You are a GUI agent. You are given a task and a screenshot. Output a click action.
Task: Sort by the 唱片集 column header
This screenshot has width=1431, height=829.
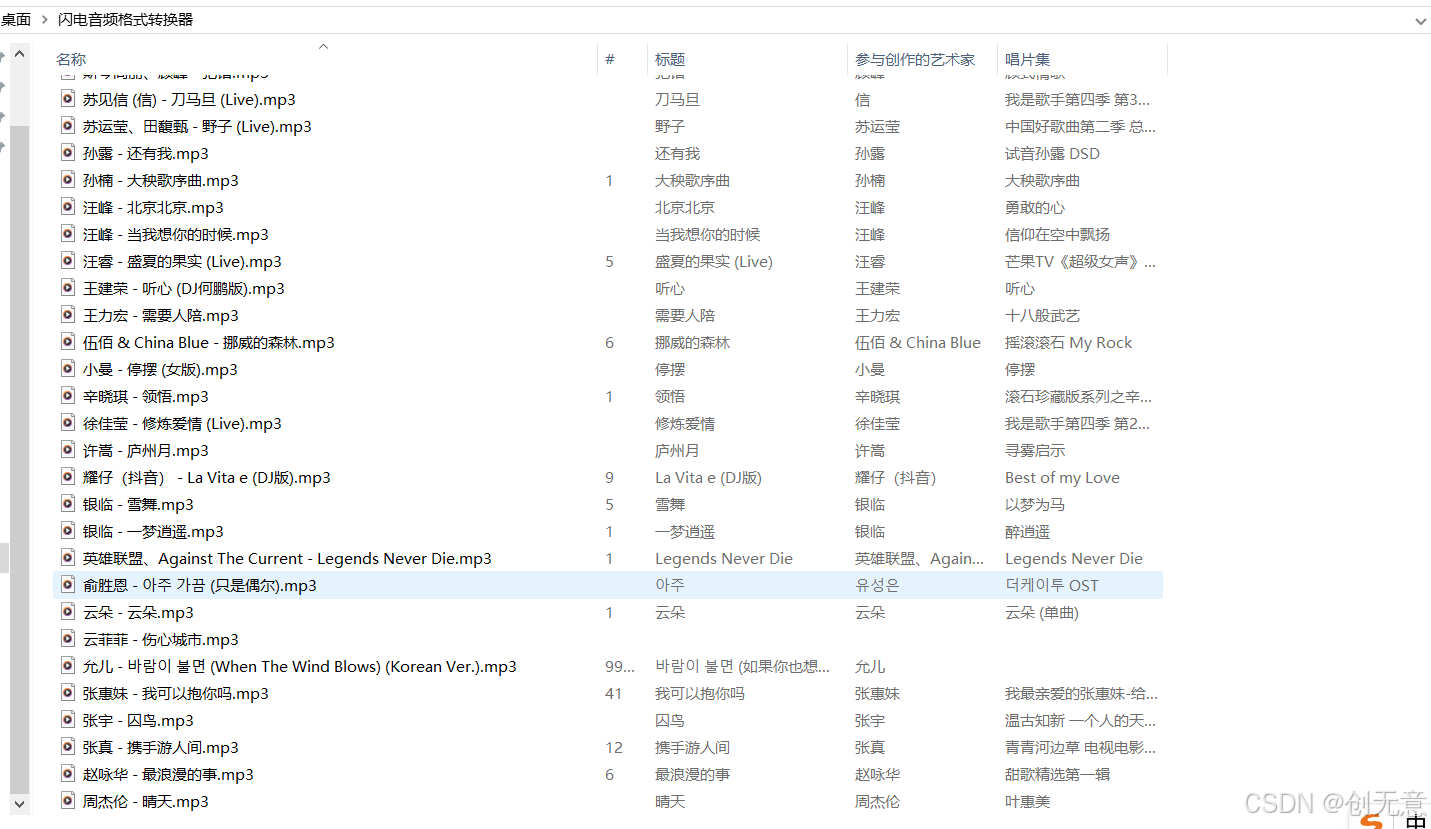(x=1028, y=60)
